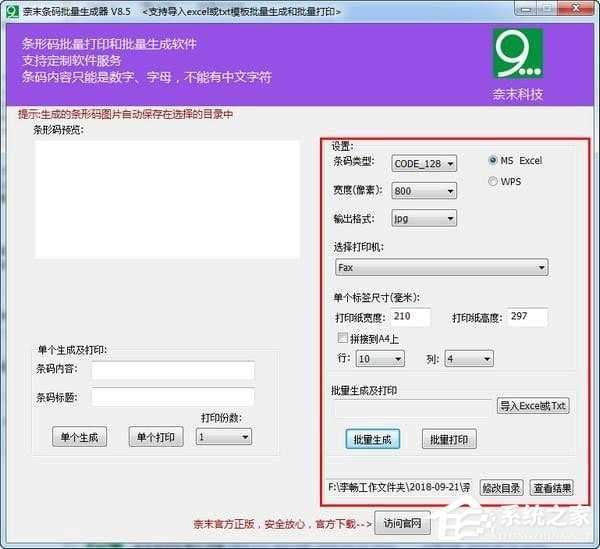Expand the 选择打印机 Fax printer dropdown

tap(442, 267)
